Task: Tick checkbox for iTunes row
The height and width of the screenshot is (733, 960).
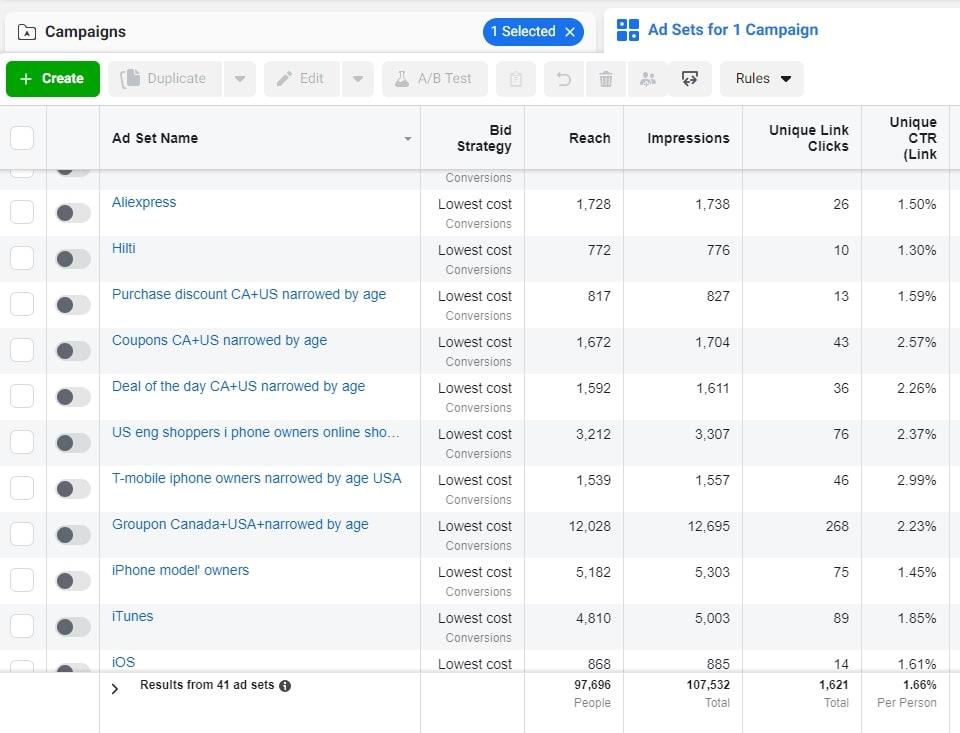Action: coord(22,625)
